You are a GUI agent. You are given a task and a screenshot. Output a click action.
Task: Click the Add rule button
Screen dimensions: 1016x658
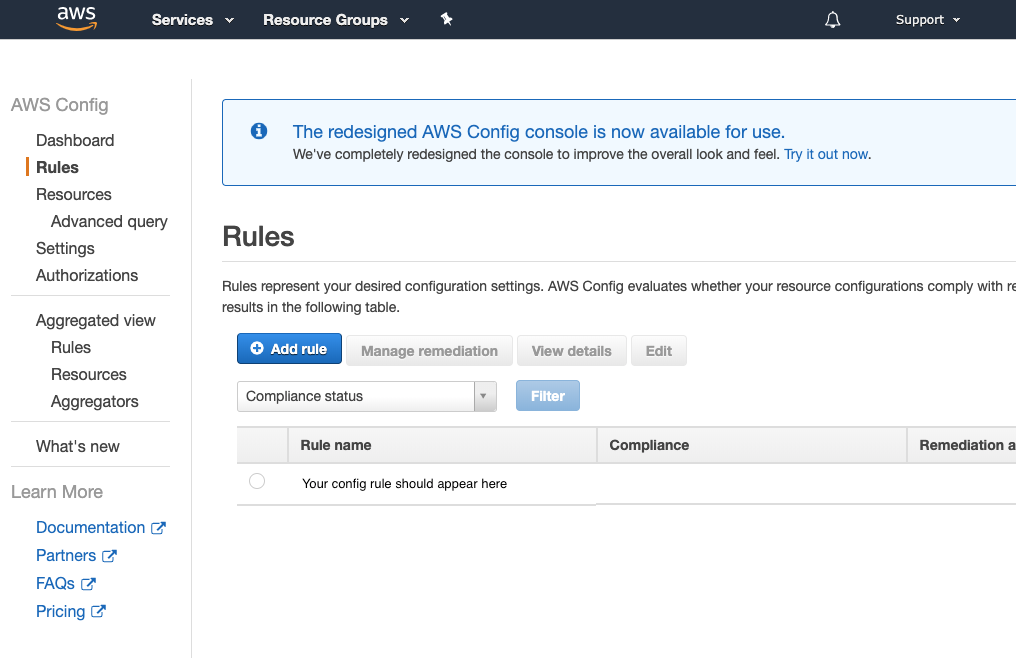pos(289,349)
